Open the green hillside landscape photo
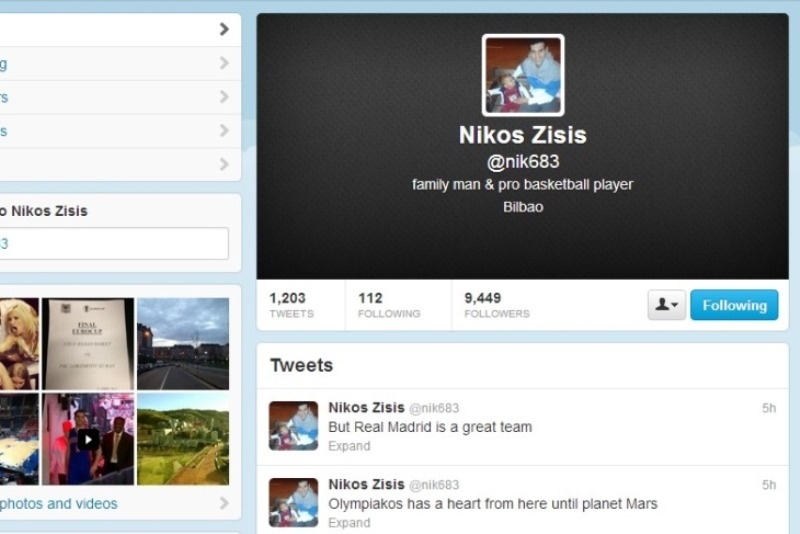 183,439
